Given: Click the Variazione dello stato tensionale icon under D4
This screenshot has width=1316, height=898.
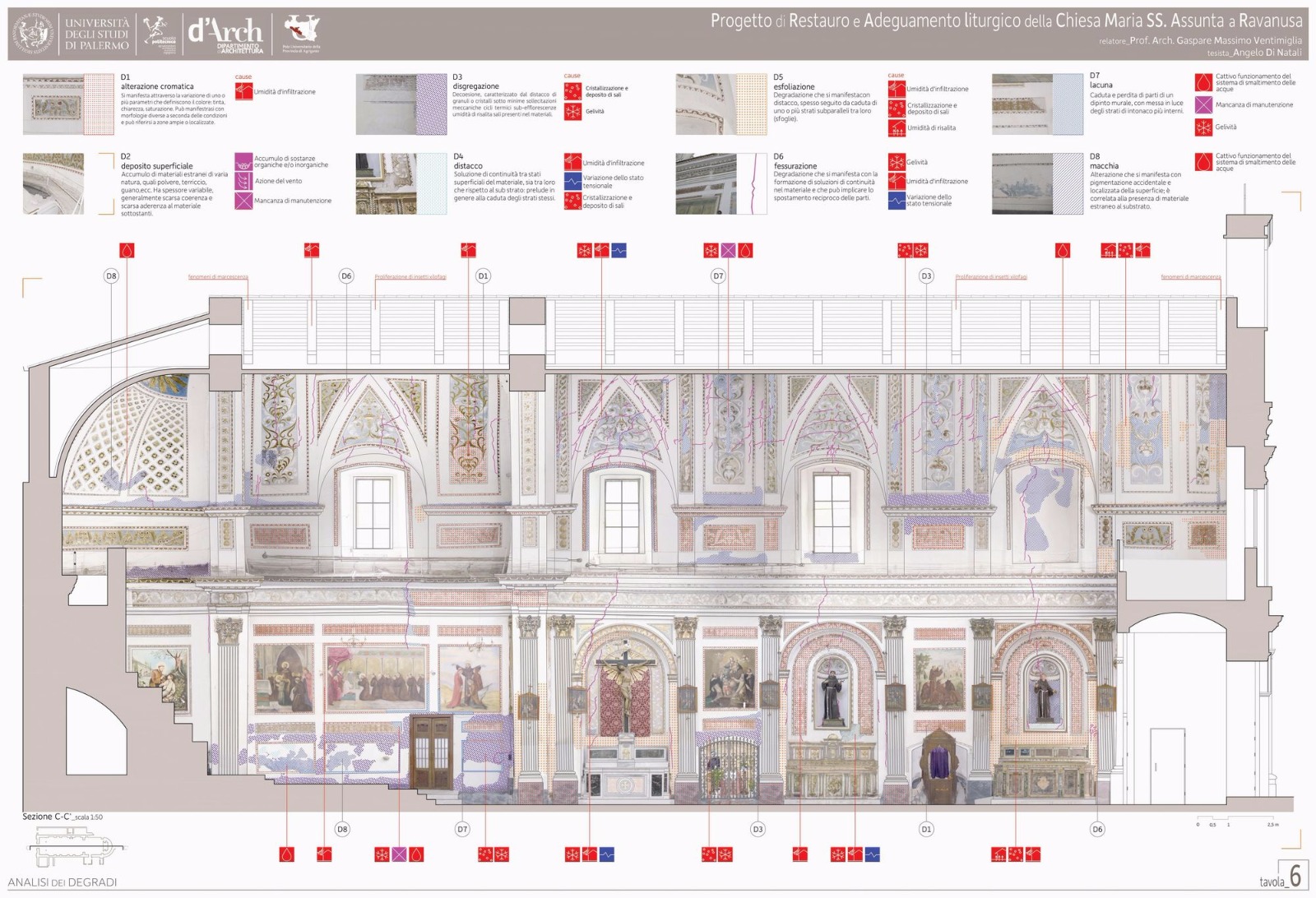Looking at the screenshot, I should (x=572, y=181).
